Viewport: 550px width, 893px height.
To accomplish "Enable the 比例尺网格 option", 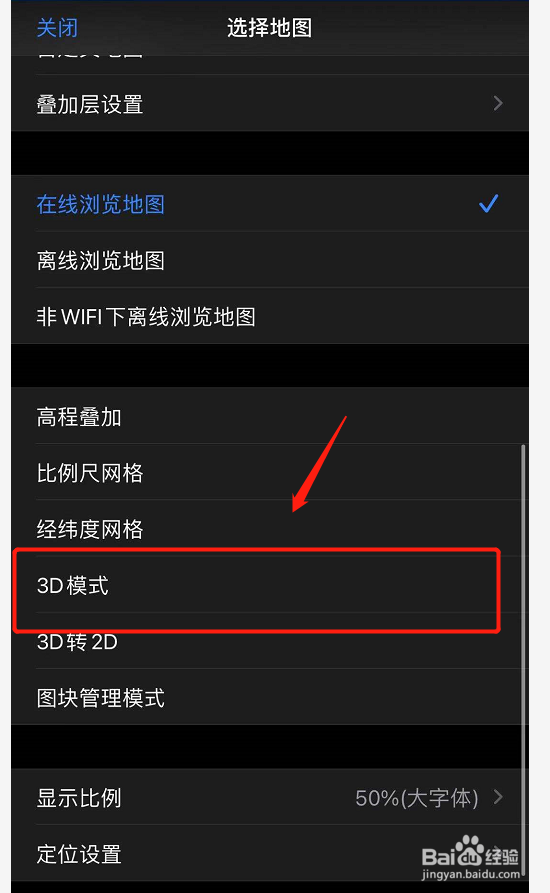I will [270, 473].
